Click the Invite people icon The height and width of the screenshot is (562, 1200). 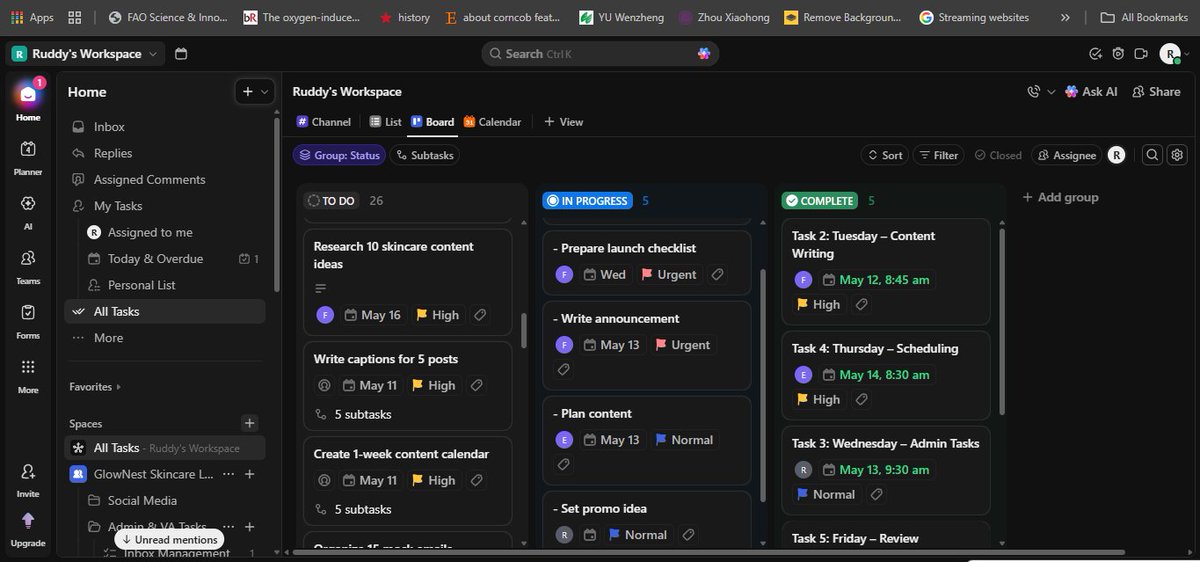[28, 472]
